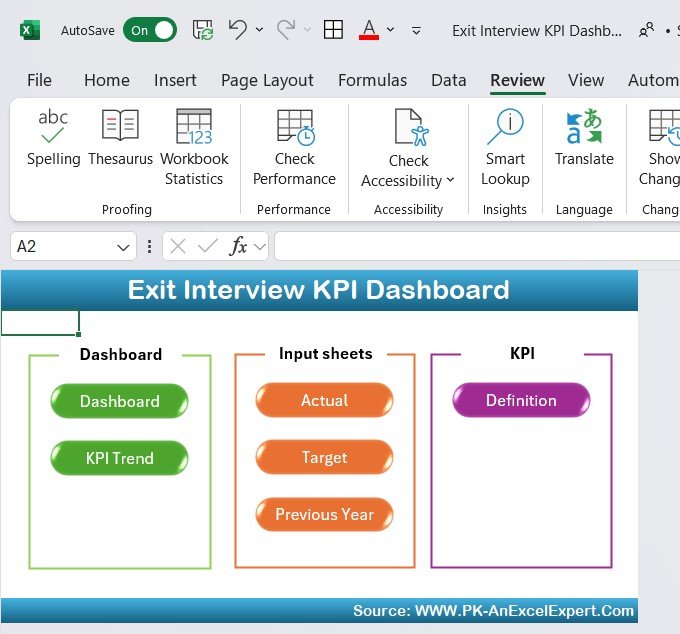The height and width of the screenshot is (634, 680).
Task: Run the Spelling check
Action: tap(53, 139)
